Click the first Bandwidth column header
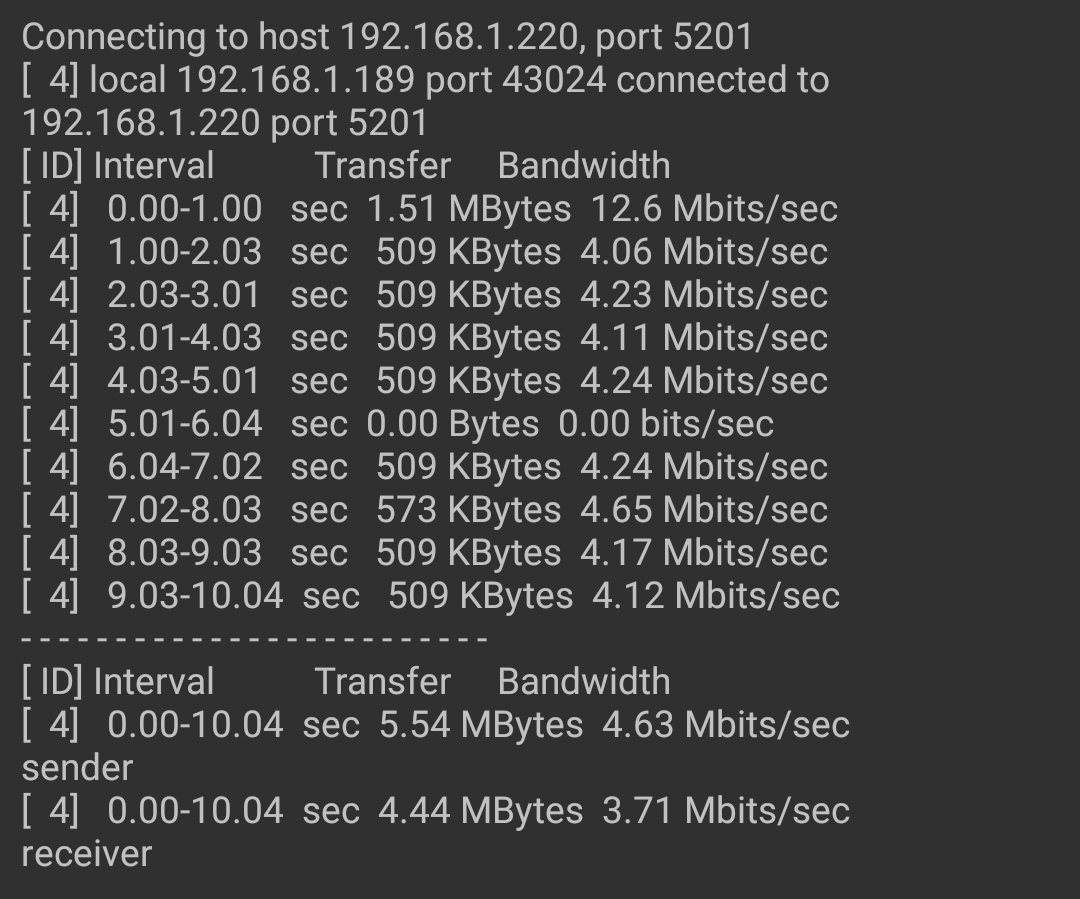Screen dimensions: 1080x899 583,166
